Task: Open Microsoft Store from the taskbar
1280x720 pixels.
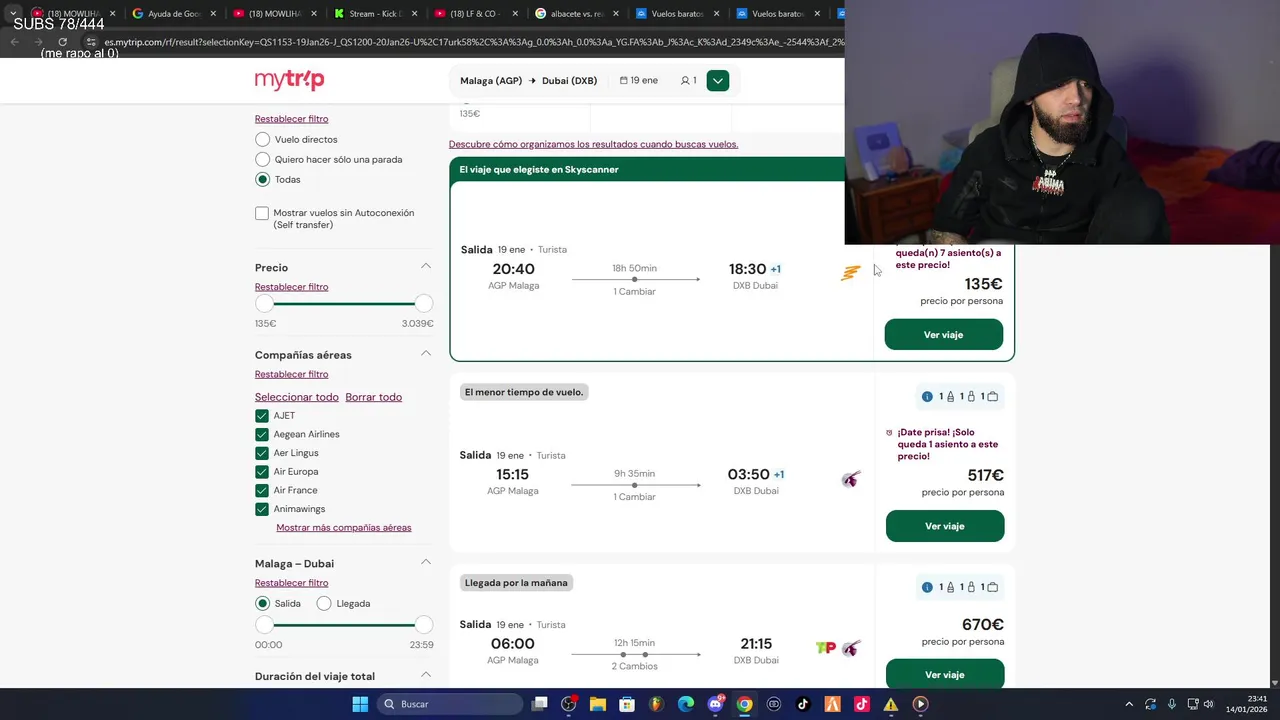Action: [x=627, y=704]
